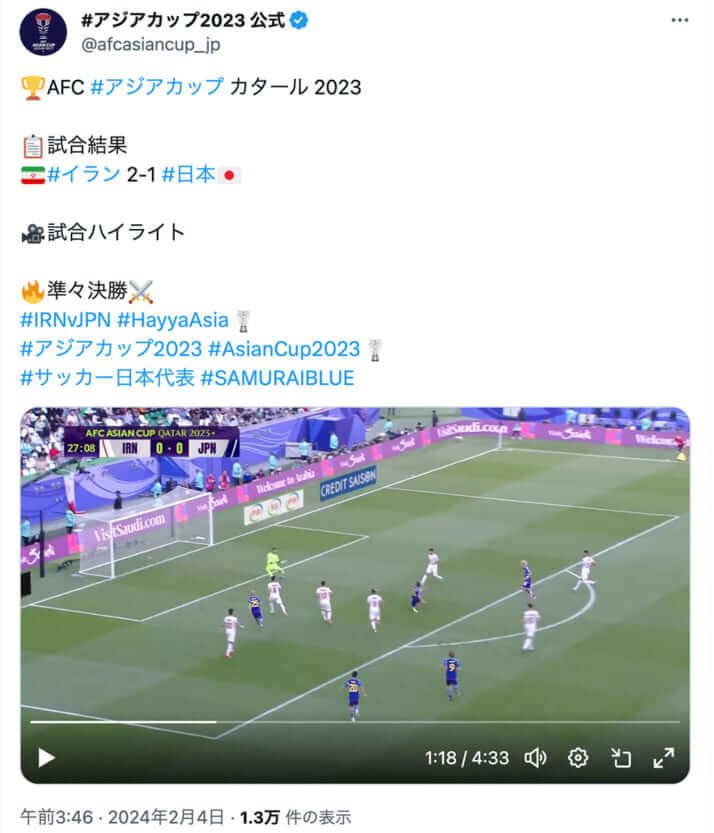Open the #日本 hashtag
Image resolution: width=714 pixels, height=833 pixels.
pos(188,174)
